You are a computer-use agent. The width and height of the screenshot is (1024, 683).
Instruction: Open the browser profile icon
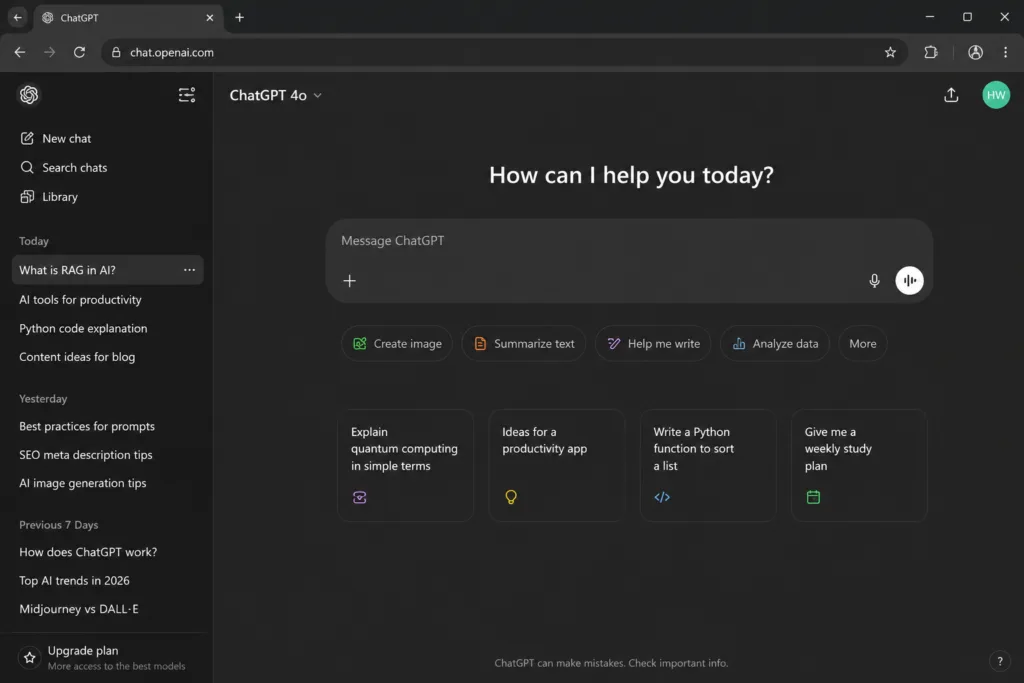coord(975,52)
